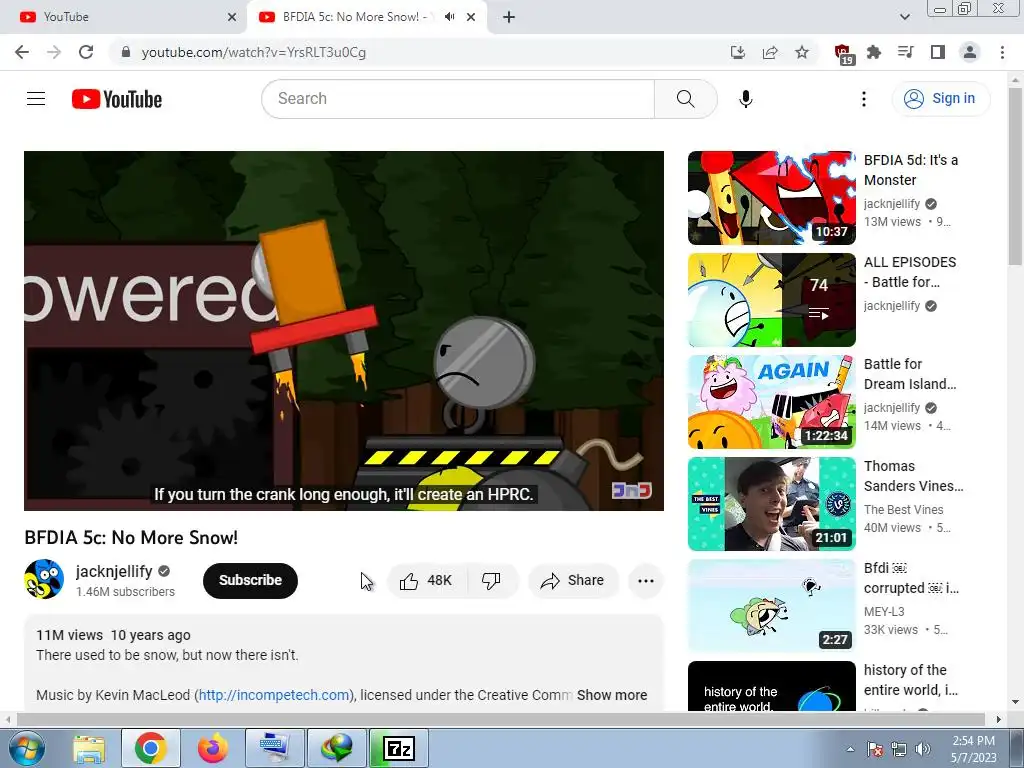Click the magnifier search button
This screenshot has width=1024, height=768.
point(685,99)
